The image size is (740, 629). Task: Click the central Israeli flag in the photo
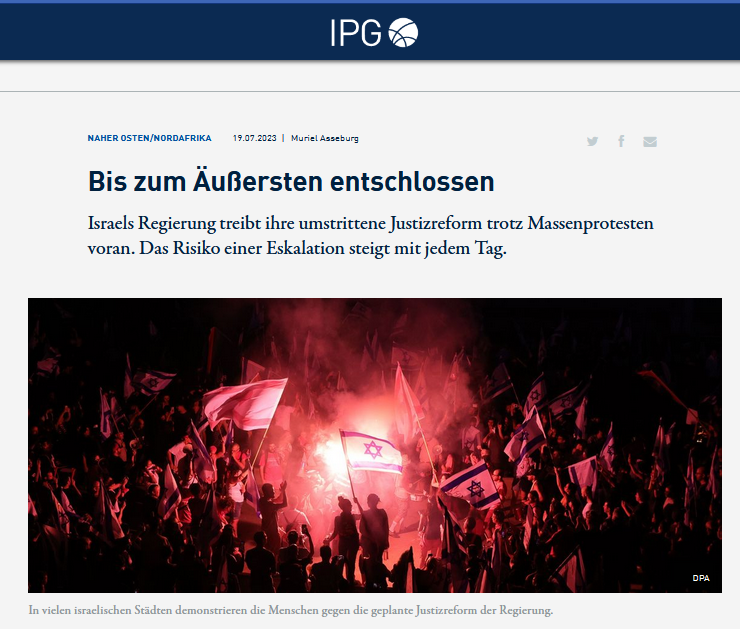point(371,452)
